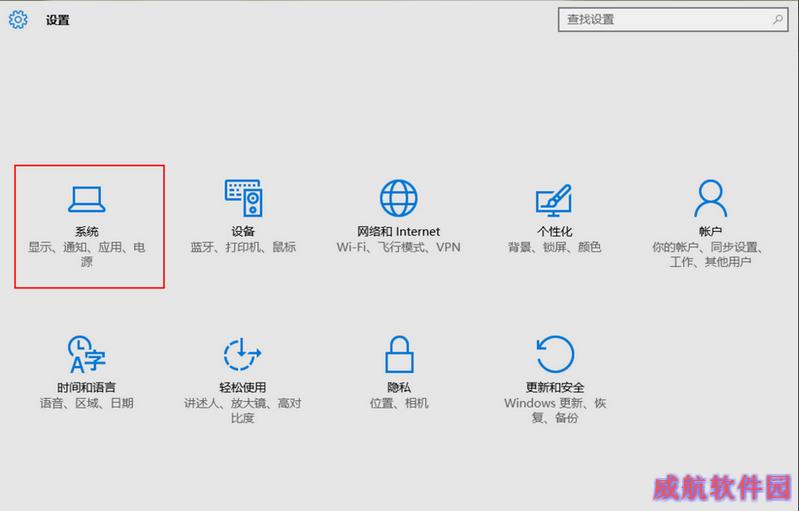Screen dimensions: 799x511
Task: Click description 你的帐户、同步设置、工作、其他用户
Action: pyautogui.click(x=710, y=255)
